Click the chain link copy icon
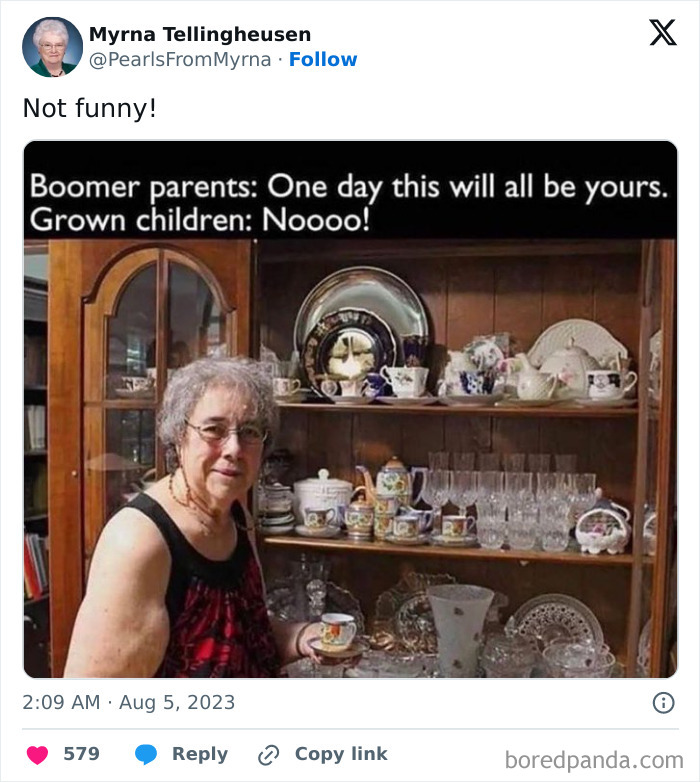 pyautogui.click(x=268, y=755)
